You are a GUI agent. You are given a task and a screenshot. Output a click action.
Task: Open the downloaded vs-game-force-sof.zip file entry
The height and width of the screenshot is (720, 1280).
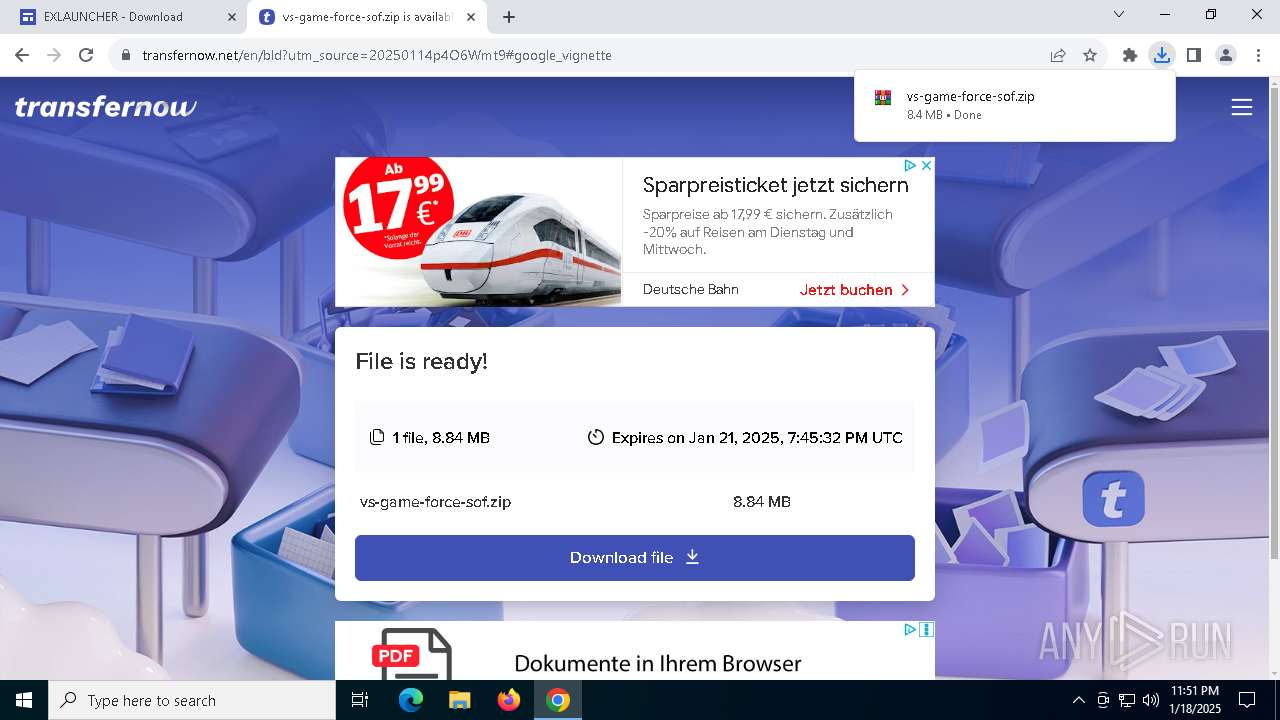click(1015, 105)
